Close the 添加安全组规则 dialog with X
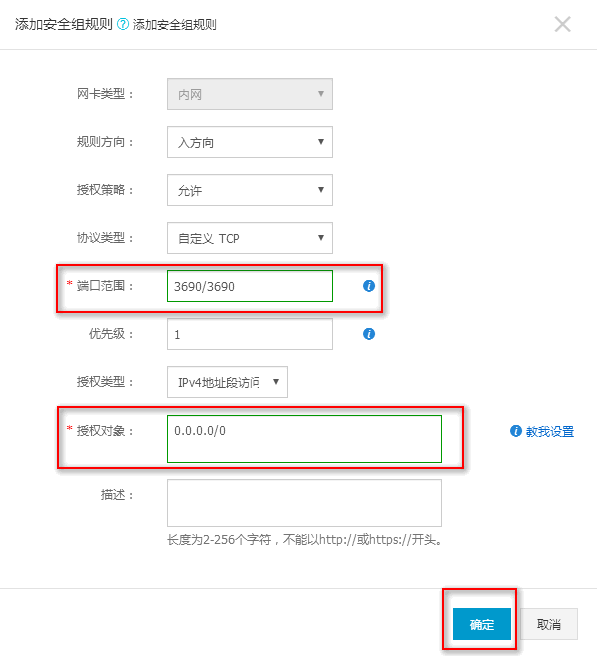The width and height of the screenshot is (597, 656). point(562,24)
